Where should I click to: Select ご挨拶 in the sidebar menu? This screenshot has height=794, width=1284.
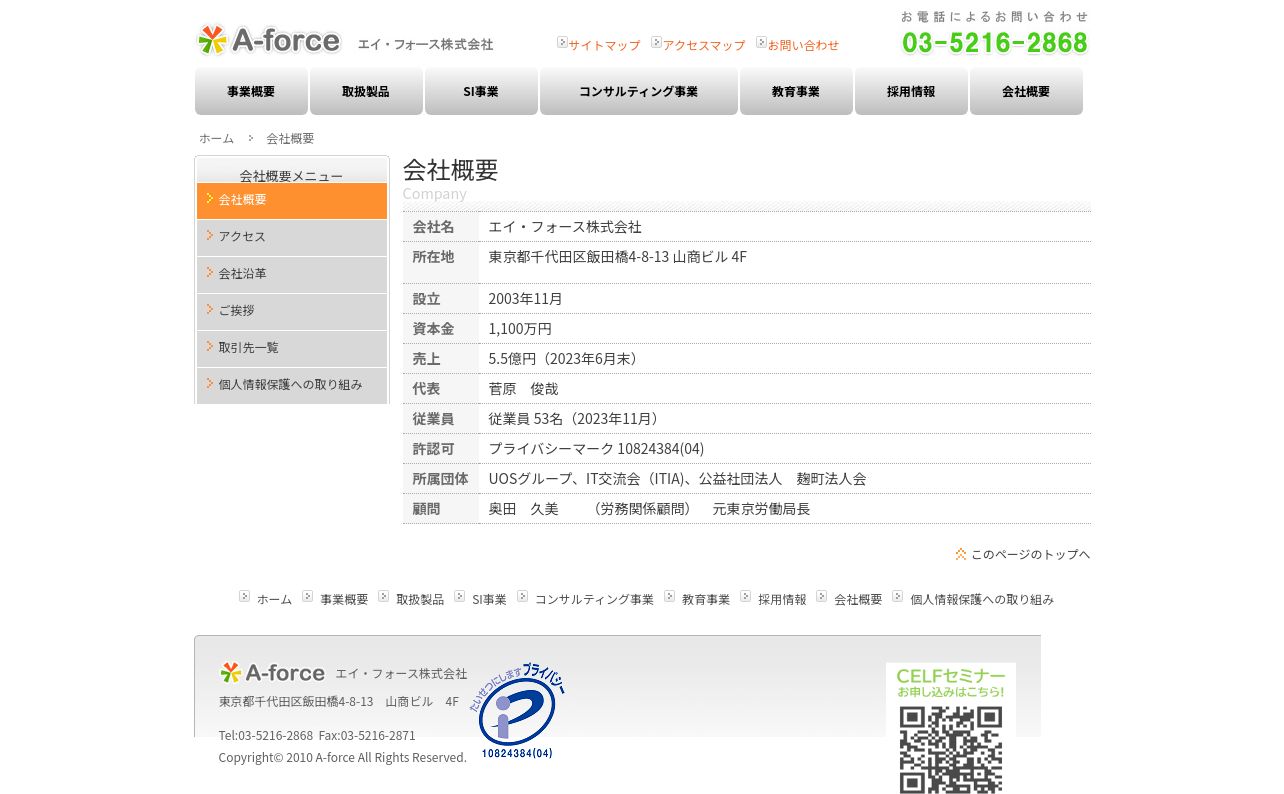[x=292, y=311]
